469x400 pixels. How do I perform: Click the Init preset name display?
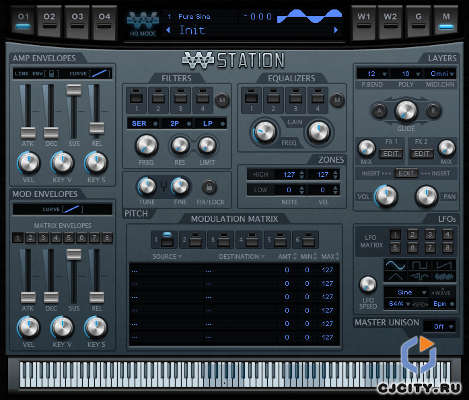[192, 30]
